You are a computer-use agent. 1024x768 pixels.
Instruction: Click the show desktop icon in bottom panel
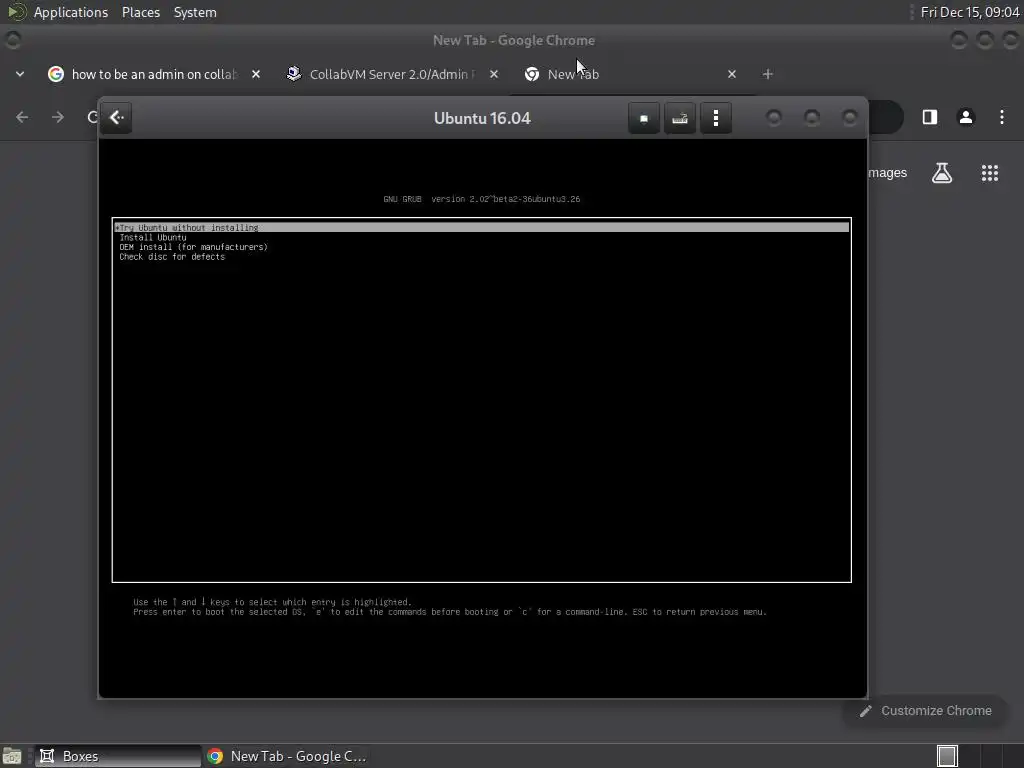coord(12,756)
